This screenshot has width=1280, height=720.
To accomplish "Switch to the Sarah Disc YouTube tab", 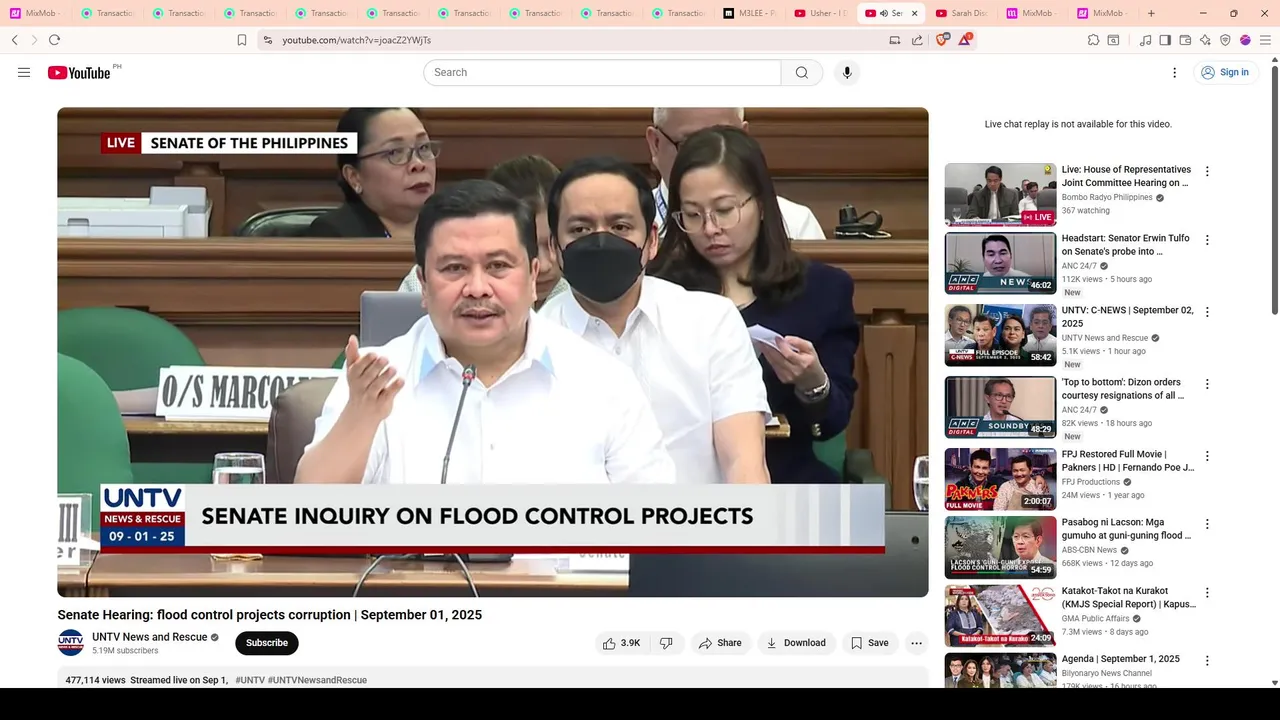I will point(963,13).
